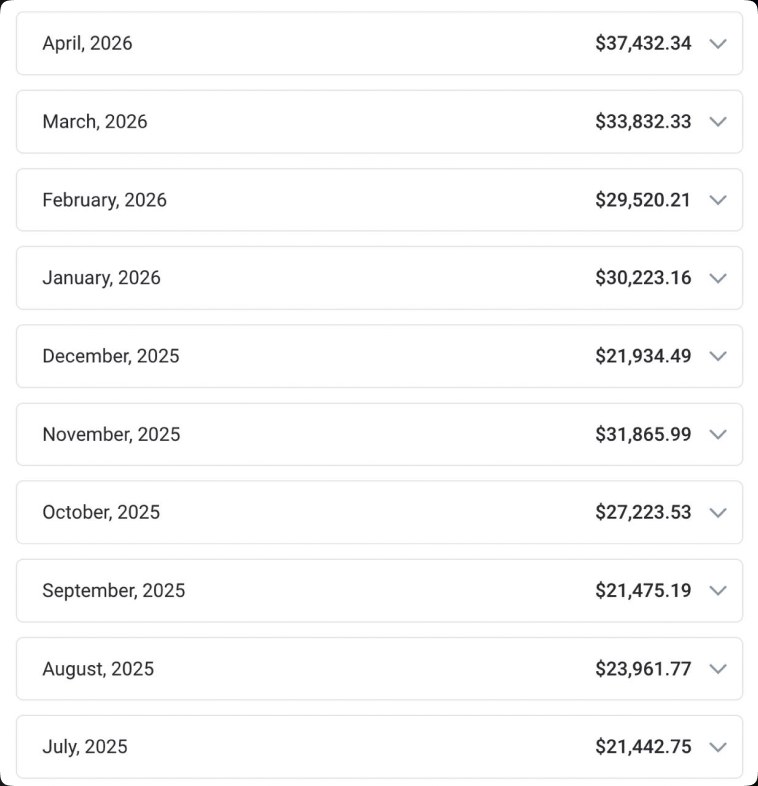Expand the March, 2026 chevron
Image resolution: width=758 pixels, height=786 pixels.
pos(718,122)
